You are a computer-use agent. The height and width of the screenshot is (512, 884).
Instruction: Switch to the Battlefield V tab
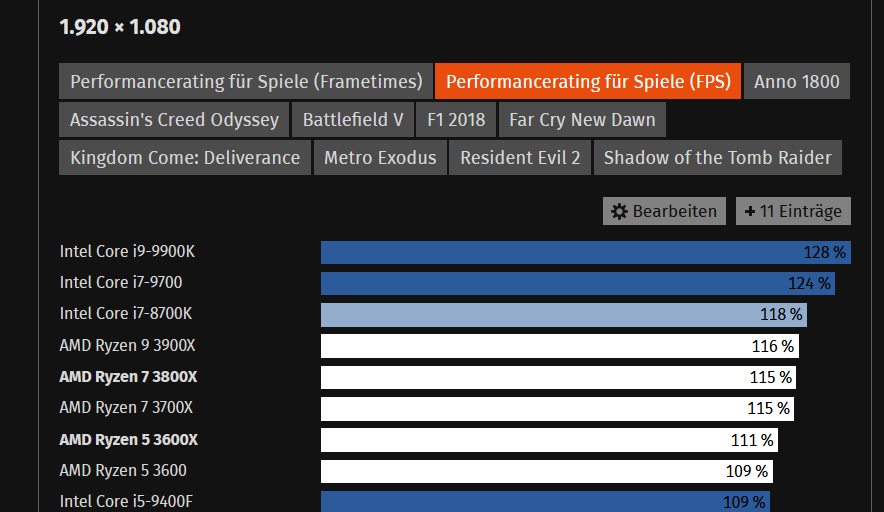coord(353,120)
